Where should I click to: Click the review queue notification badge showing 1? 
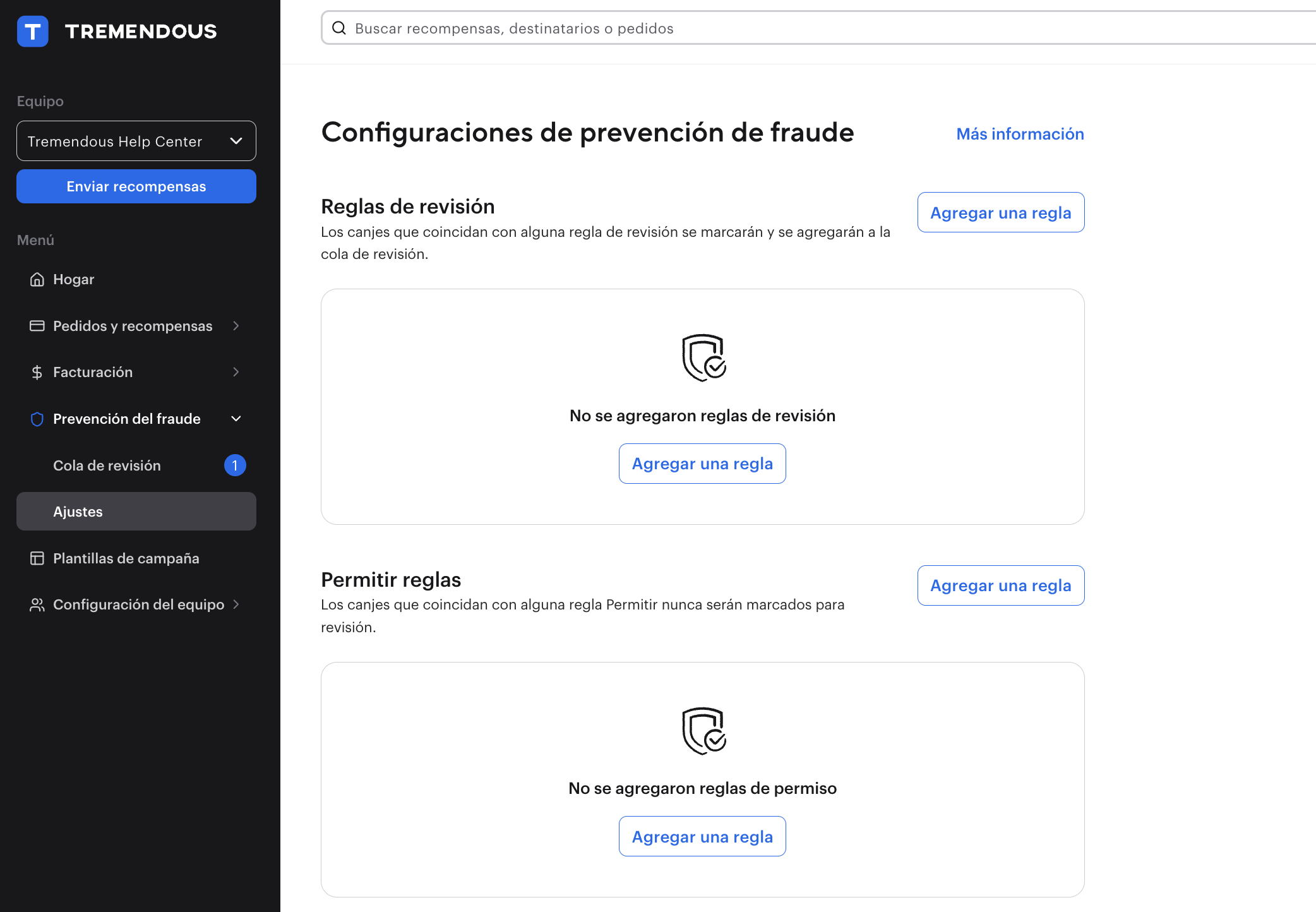coord(235,465)
